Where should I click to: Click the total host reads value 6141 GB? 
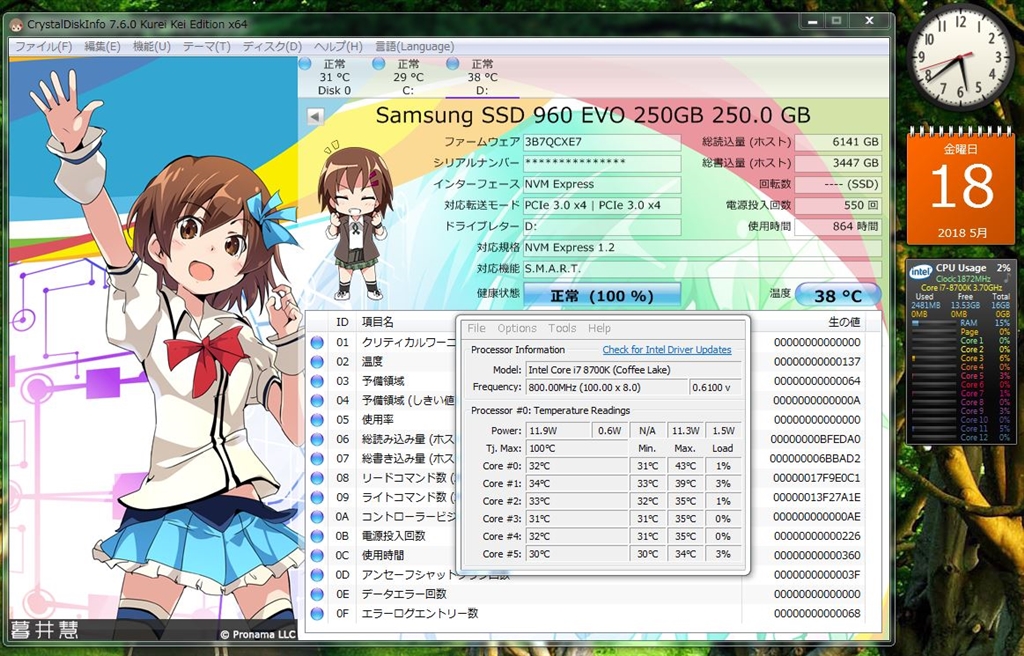point(838,142)
